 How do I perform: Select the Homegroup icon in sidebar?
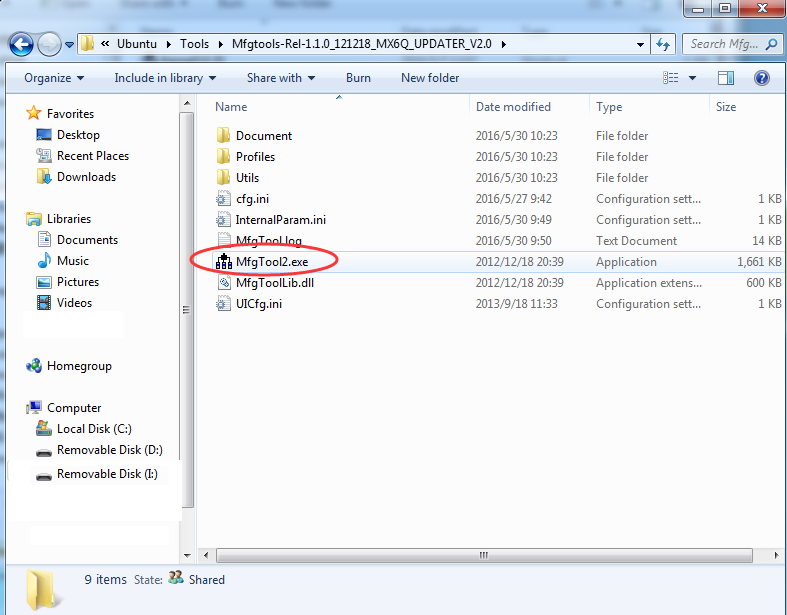[x=34, y=366]
